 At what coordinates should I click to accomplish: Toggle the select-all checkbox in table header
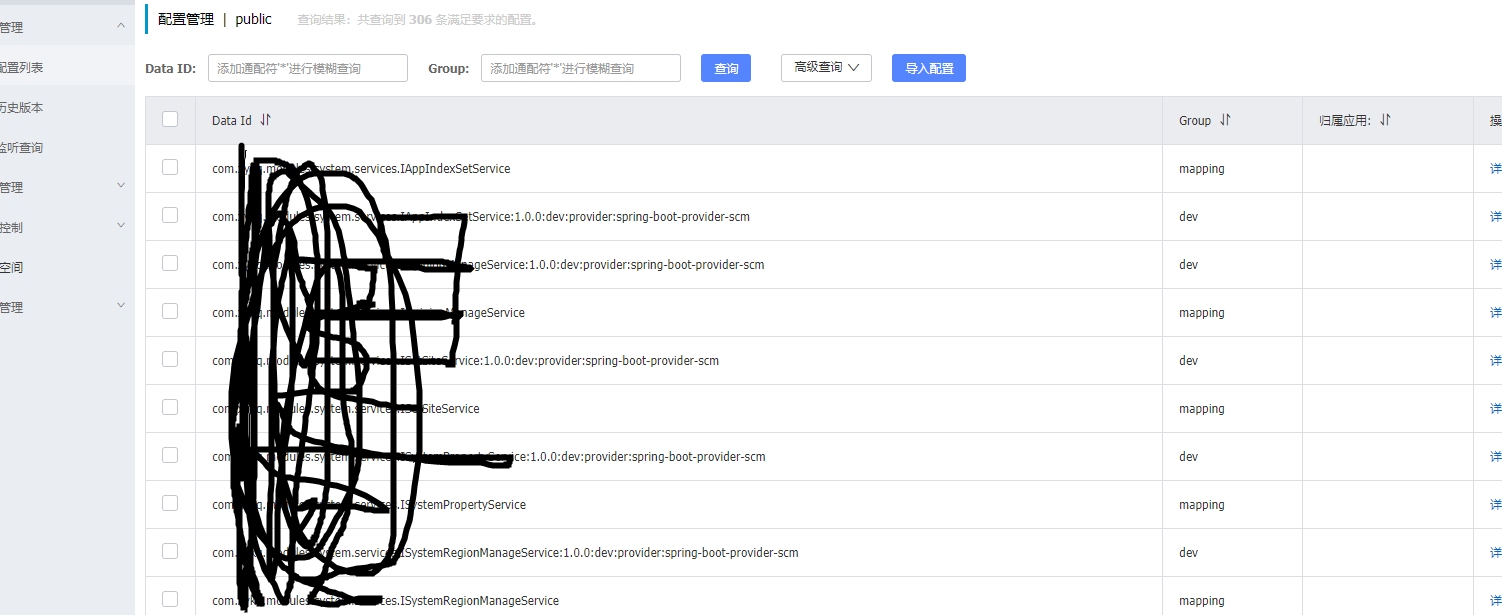click(170, 119)
